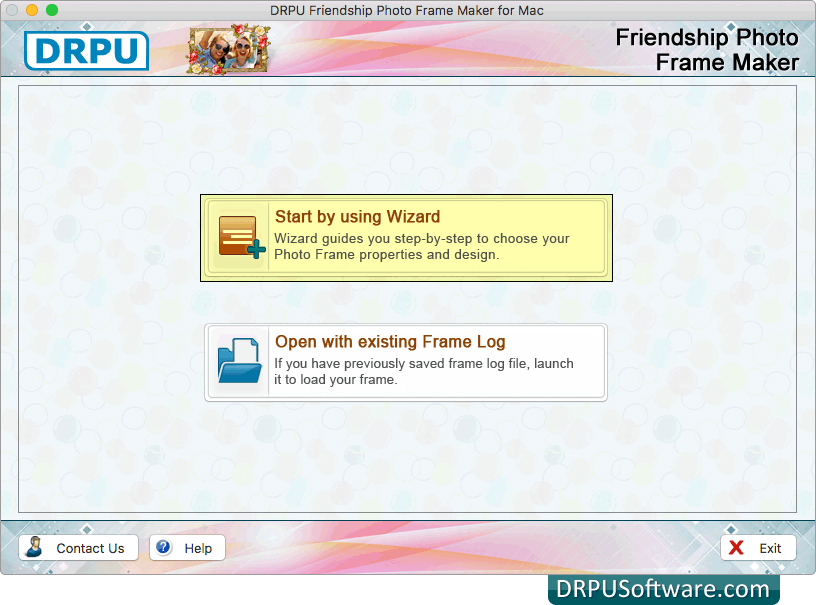This screenshot has width=816, height=605.
Task: Click the blue question mark help icon
Action: coord(163,547)
